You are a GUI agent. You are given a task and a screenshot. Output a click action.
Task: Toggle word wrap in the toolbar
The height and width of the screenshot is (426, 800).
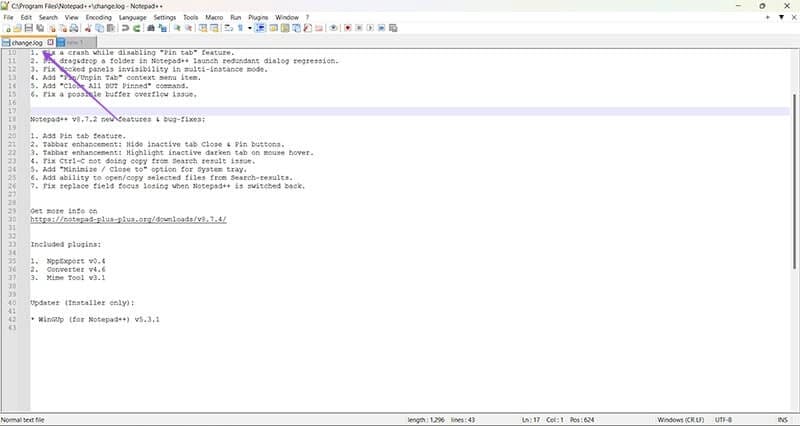tap(229, 28)
